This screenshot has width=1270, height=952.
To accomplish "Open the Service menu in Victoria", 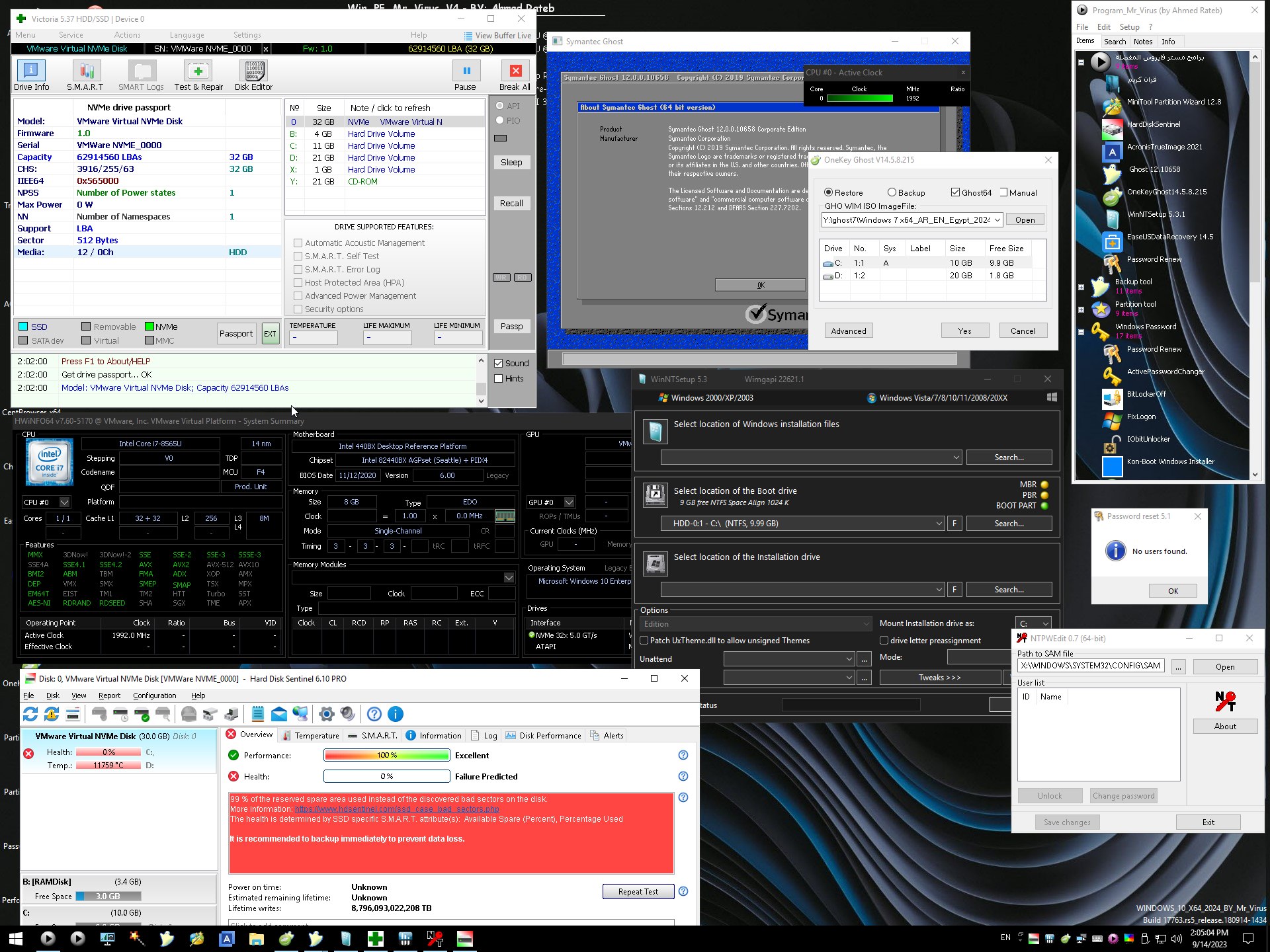I will pos(71,35).
